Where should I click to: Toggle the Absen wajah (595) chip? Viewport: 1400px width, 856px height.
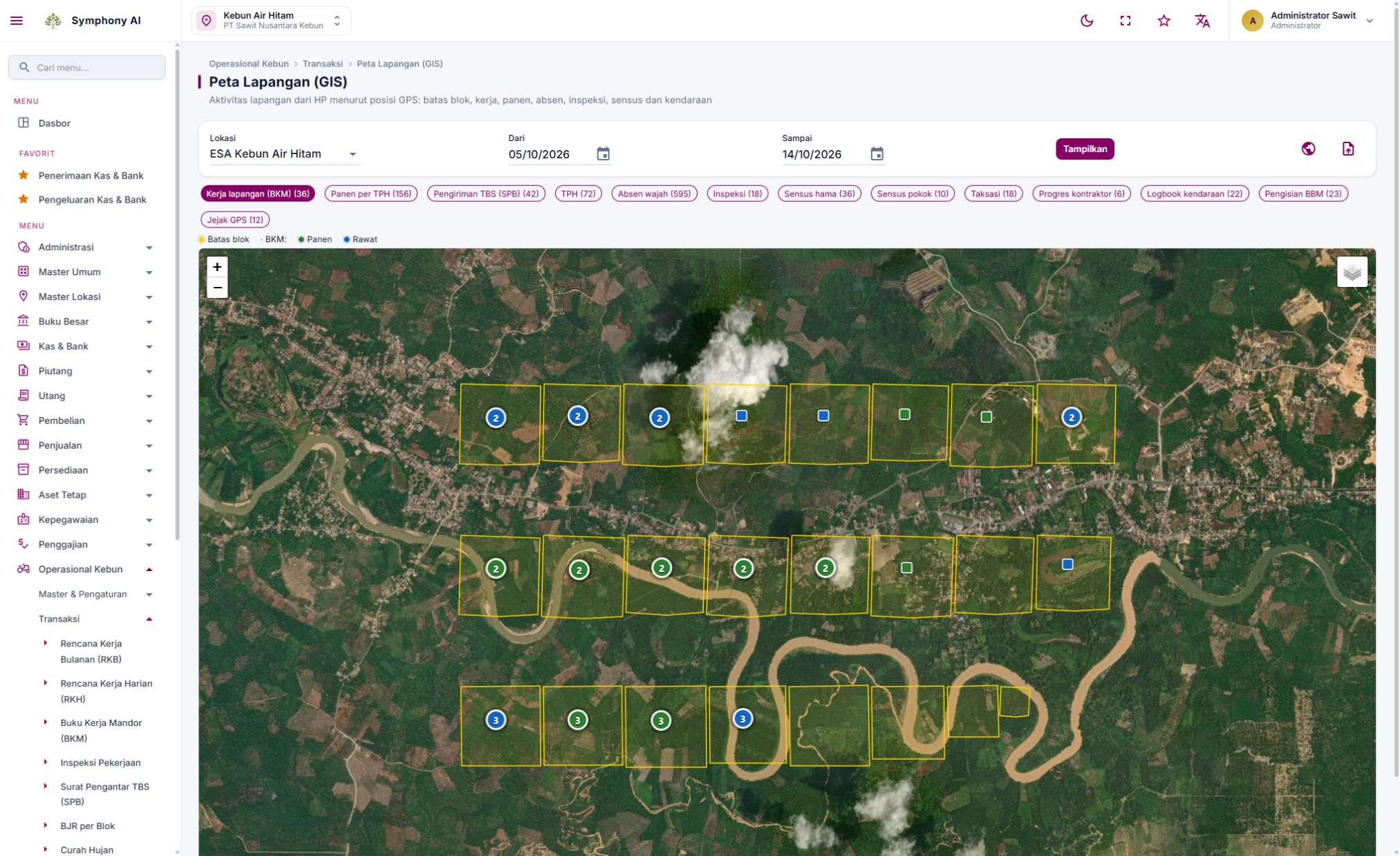[x=654, y=194]
